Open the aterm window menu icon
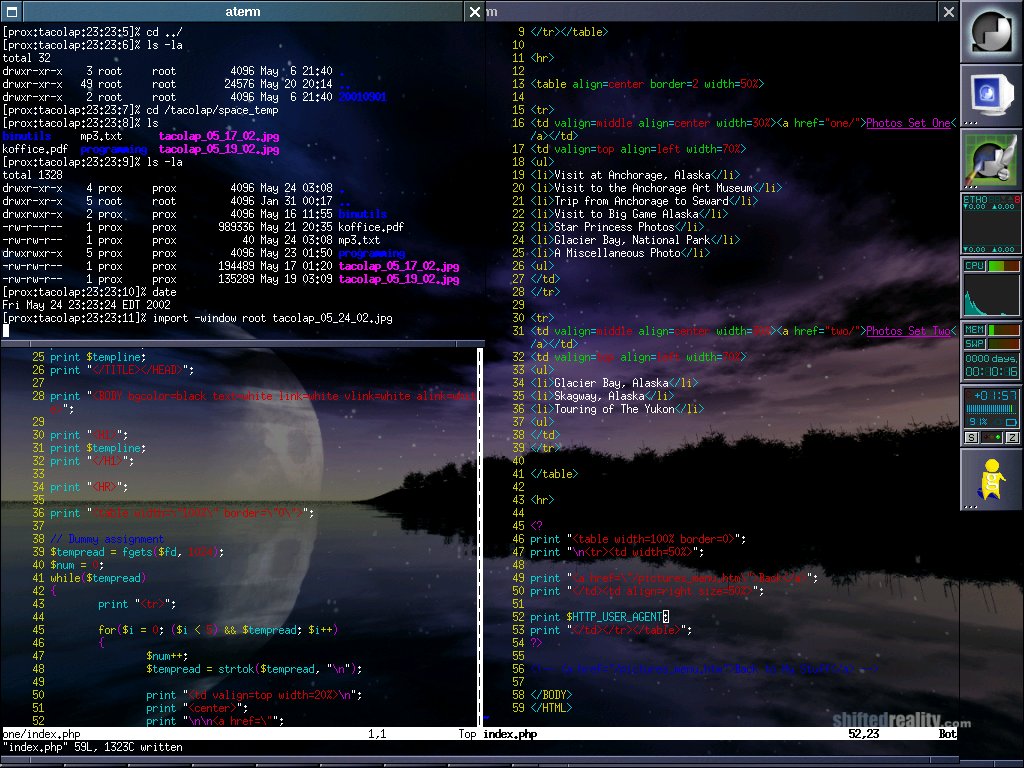 tap(12, 11)
